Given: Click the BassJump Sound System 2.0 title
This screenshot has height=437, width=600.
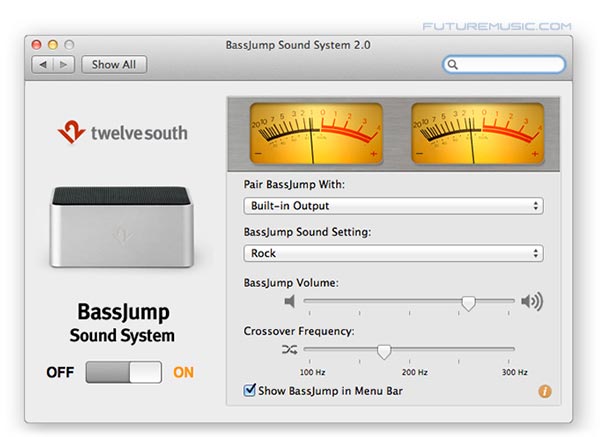Looking at the screenshot, I should [x=298, y=45].
